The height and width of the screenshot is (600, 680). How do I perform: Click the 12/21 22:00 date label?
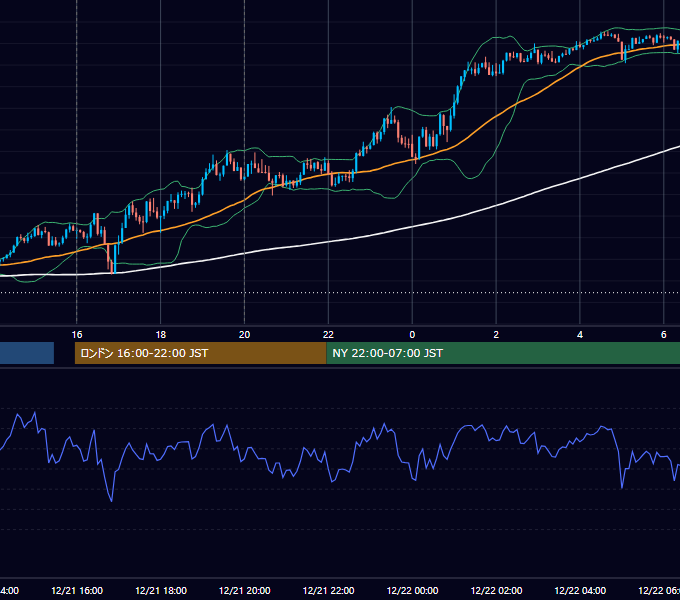[328, 590]
